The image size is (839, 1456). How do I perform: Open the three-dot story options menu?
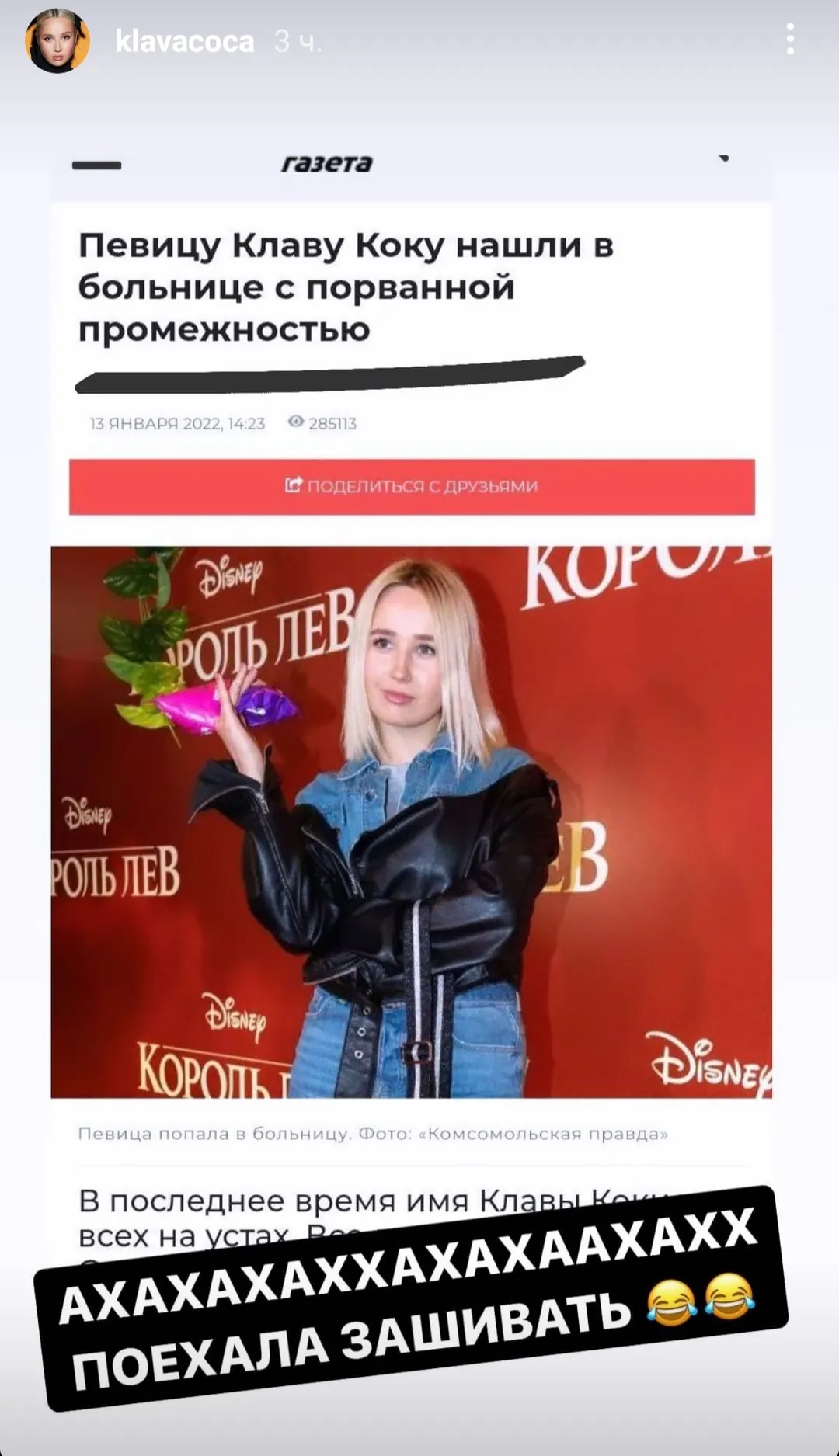[790, 39]
